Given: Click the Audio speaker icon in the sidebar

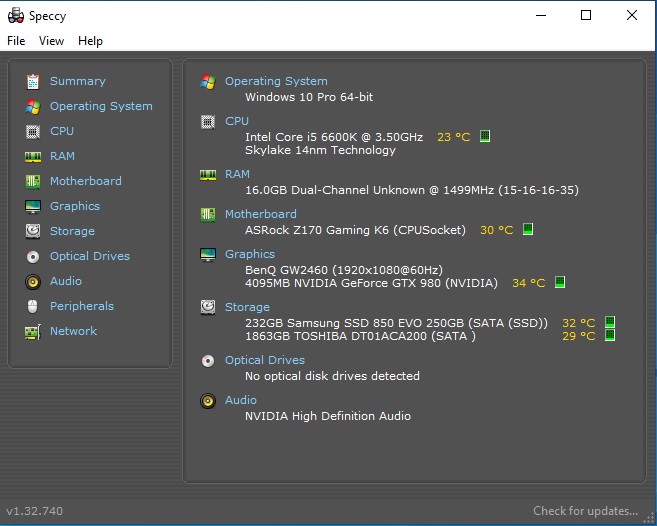Looking at the screenshot, I should (33, 281).
